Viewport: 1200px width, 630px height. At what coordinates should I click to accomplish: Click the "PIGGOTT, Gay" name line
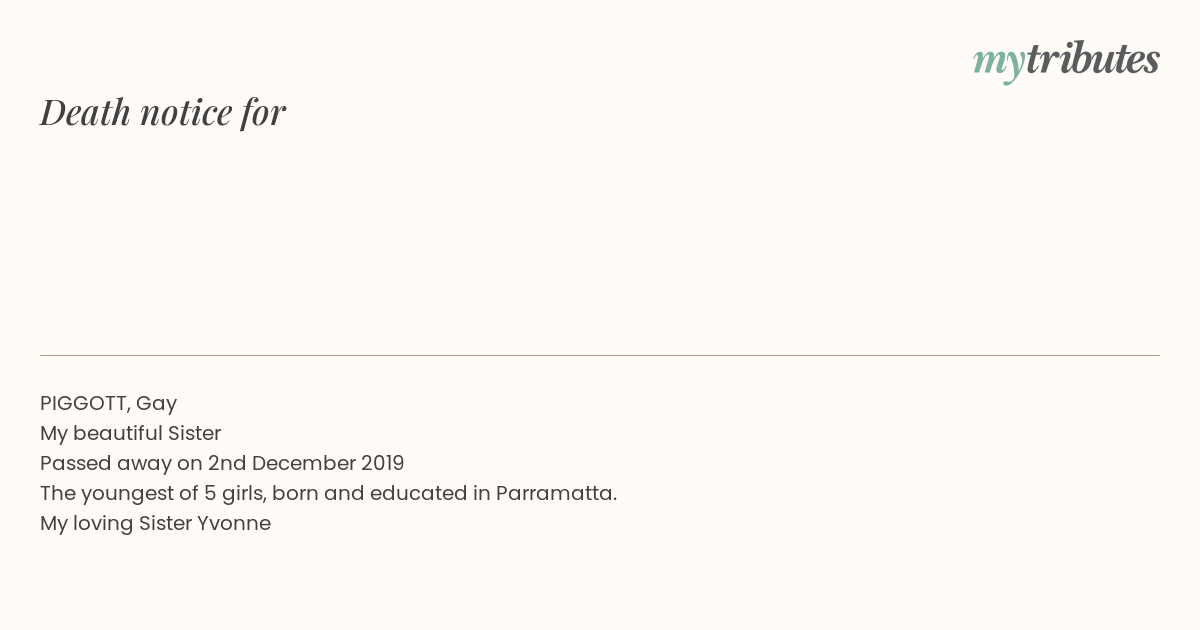click(108, 404)
